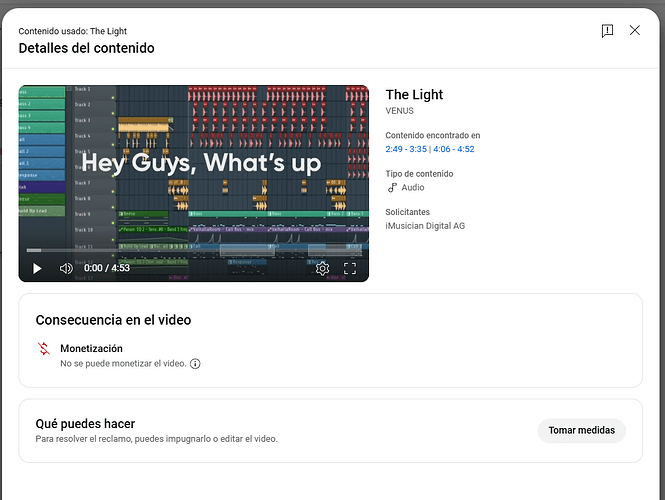Click the music note Audio icon

coord(392,187)
